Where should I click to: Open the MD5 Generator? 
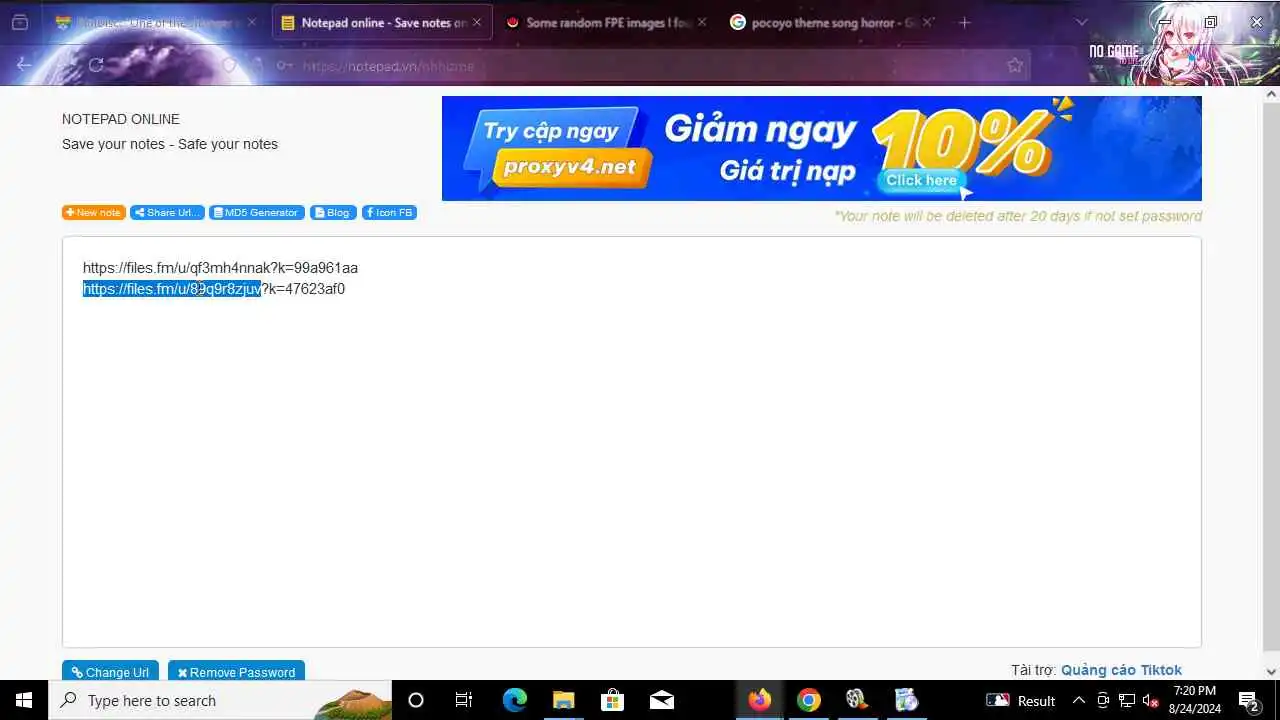[x=257, y=212]
